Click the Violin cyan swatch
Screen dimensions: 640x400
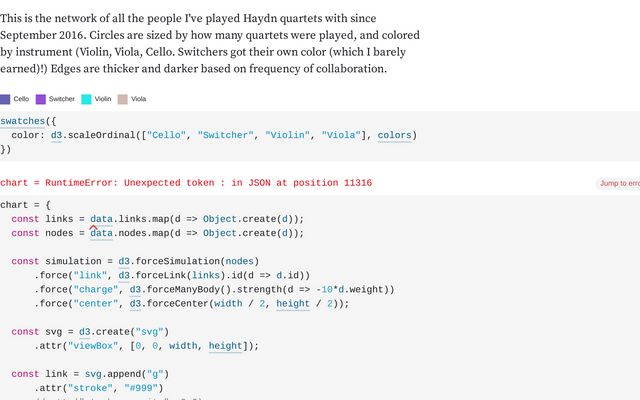pos(86,99)
